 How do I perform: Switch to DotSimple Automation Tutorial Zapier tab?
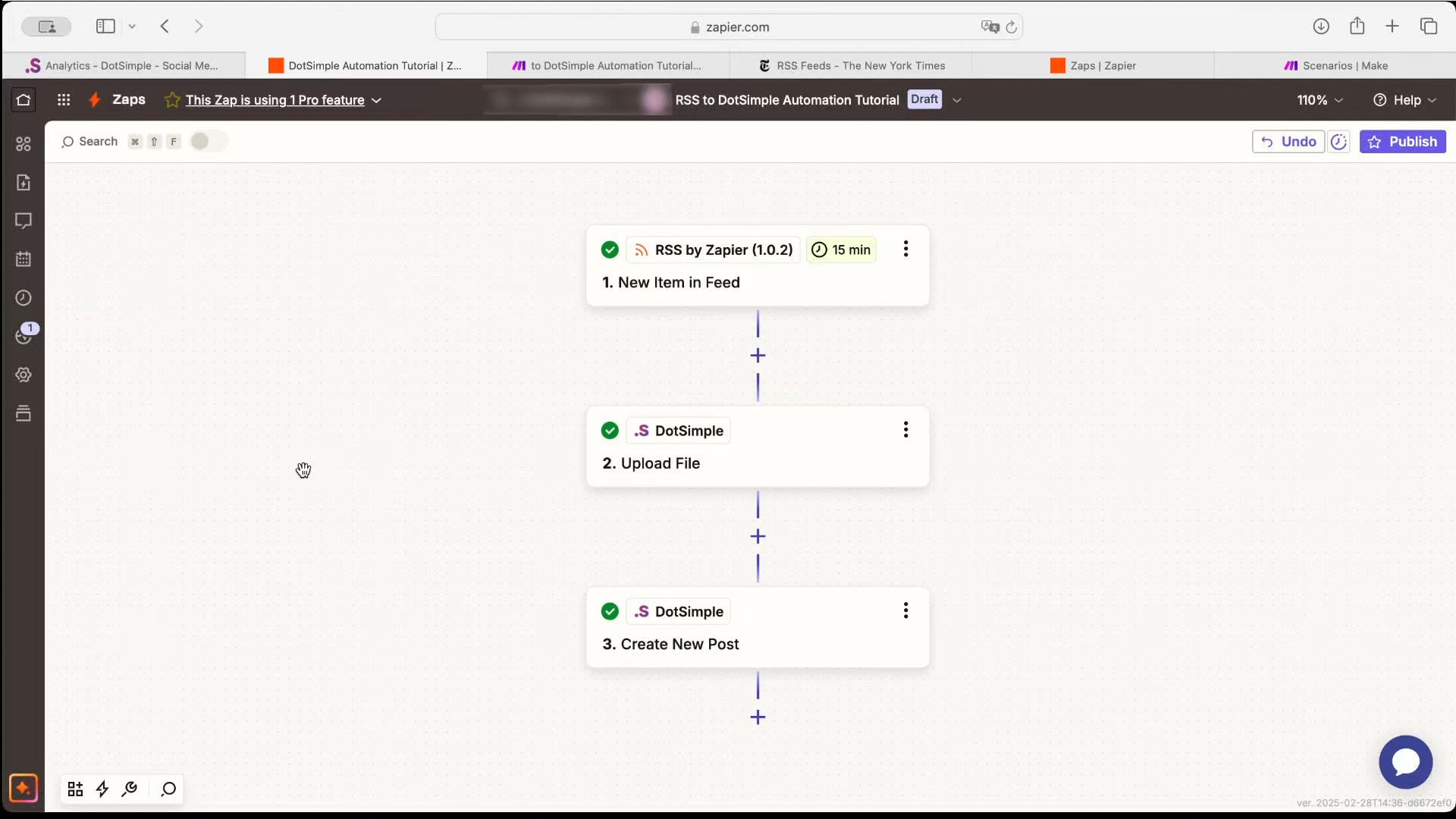pyautogui.click(x=366, y=66)
